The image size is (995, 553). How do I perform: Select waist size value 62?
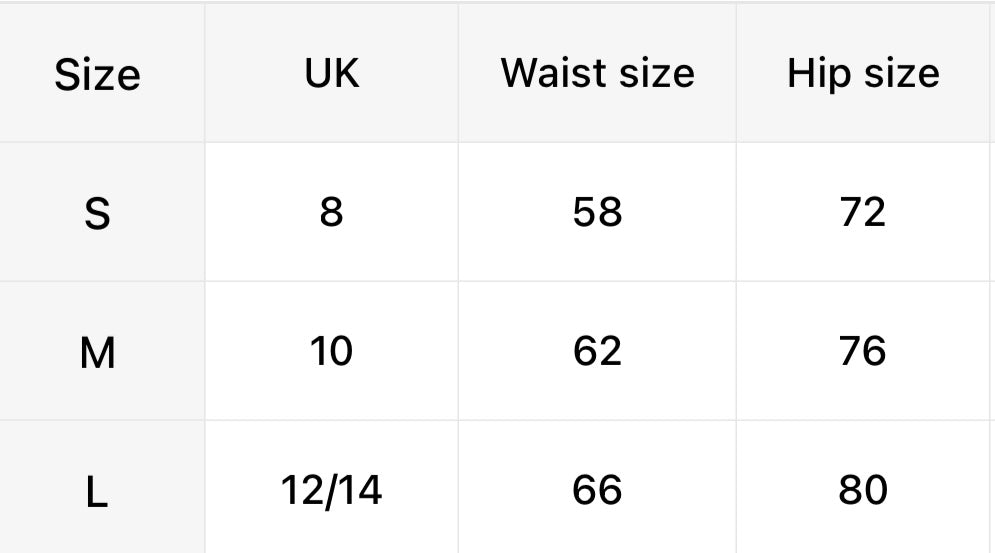[597, 351]
